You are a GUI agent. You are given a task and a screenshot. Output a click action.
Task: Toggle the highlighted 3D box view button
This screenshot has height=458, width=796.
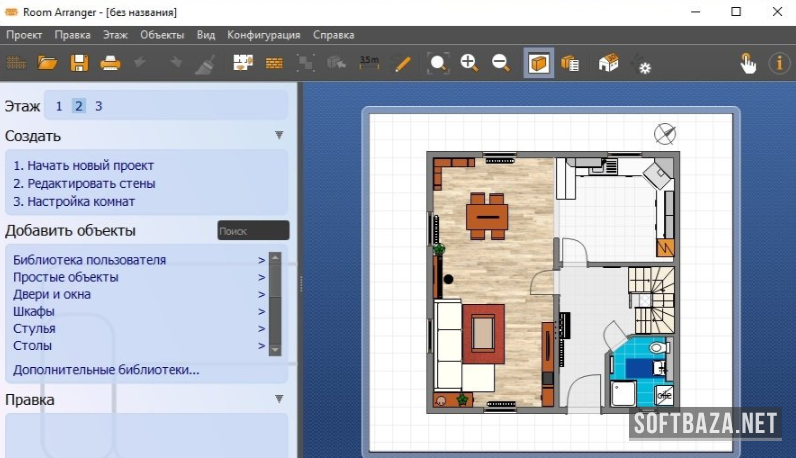[x=540, y=64]
